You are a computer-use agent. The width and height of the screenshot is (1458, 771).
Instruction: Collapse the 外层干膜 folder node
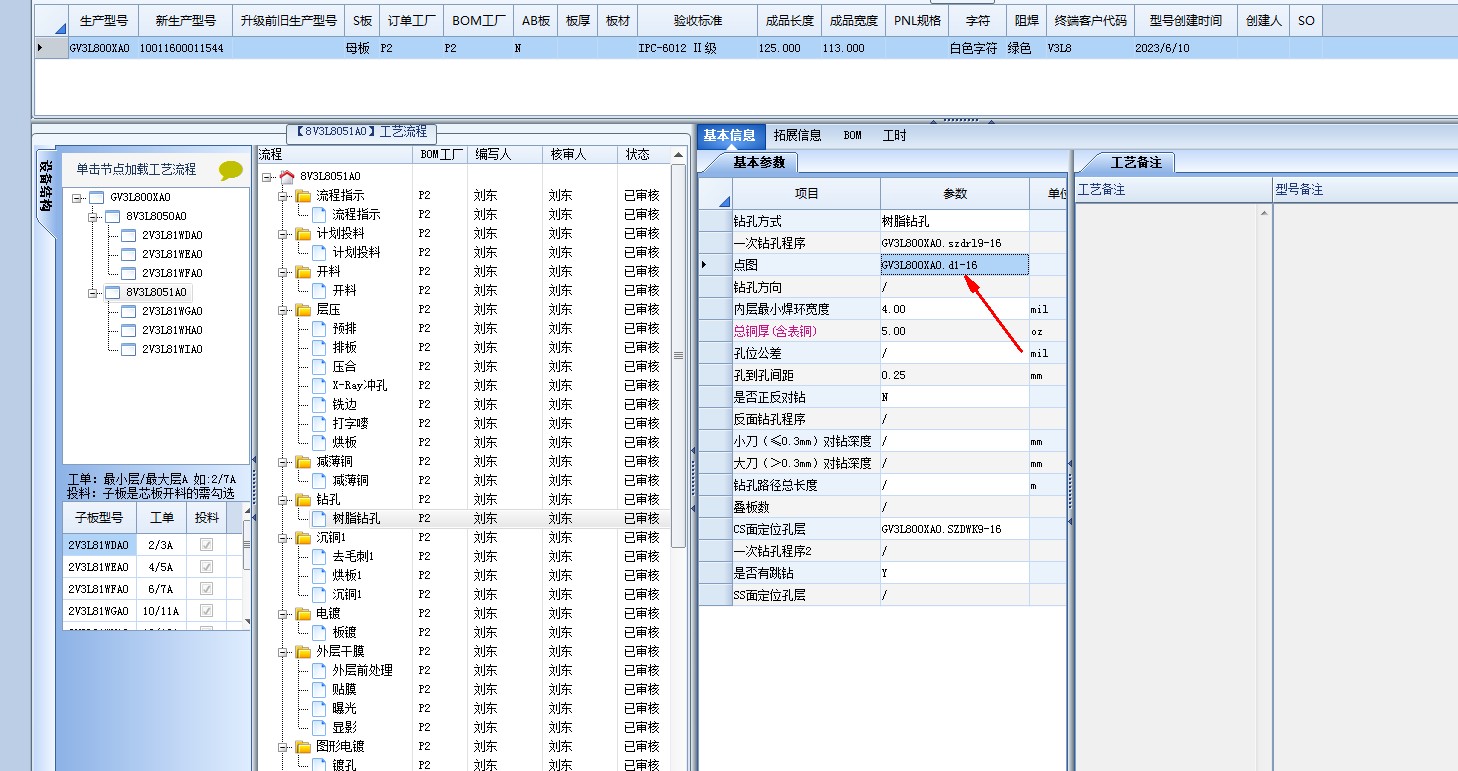pos(284,652)
